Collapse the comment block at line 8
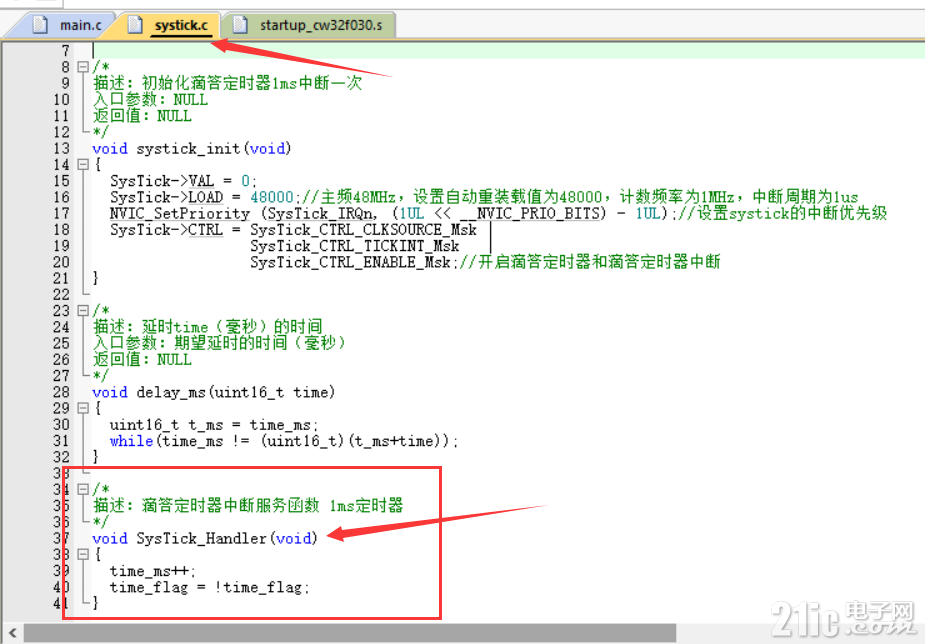Image resolution: width=925 pixels, height=644 pixels. click(x=83, y=67)
